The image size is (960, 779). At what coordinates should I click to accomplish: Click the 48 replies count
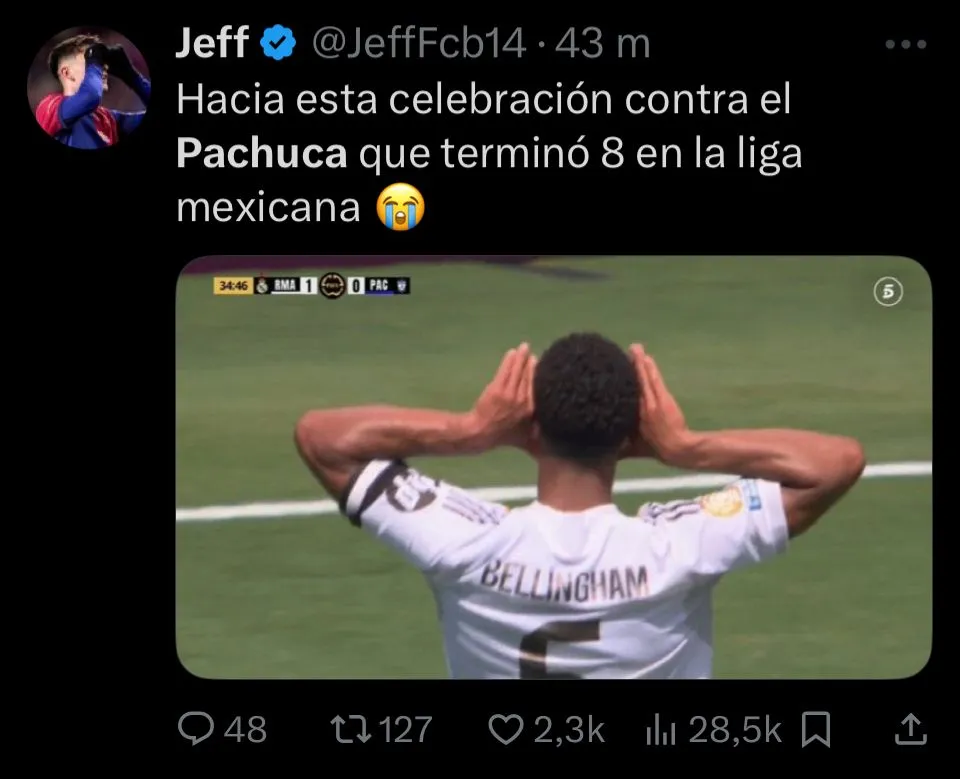pos(246,730)
